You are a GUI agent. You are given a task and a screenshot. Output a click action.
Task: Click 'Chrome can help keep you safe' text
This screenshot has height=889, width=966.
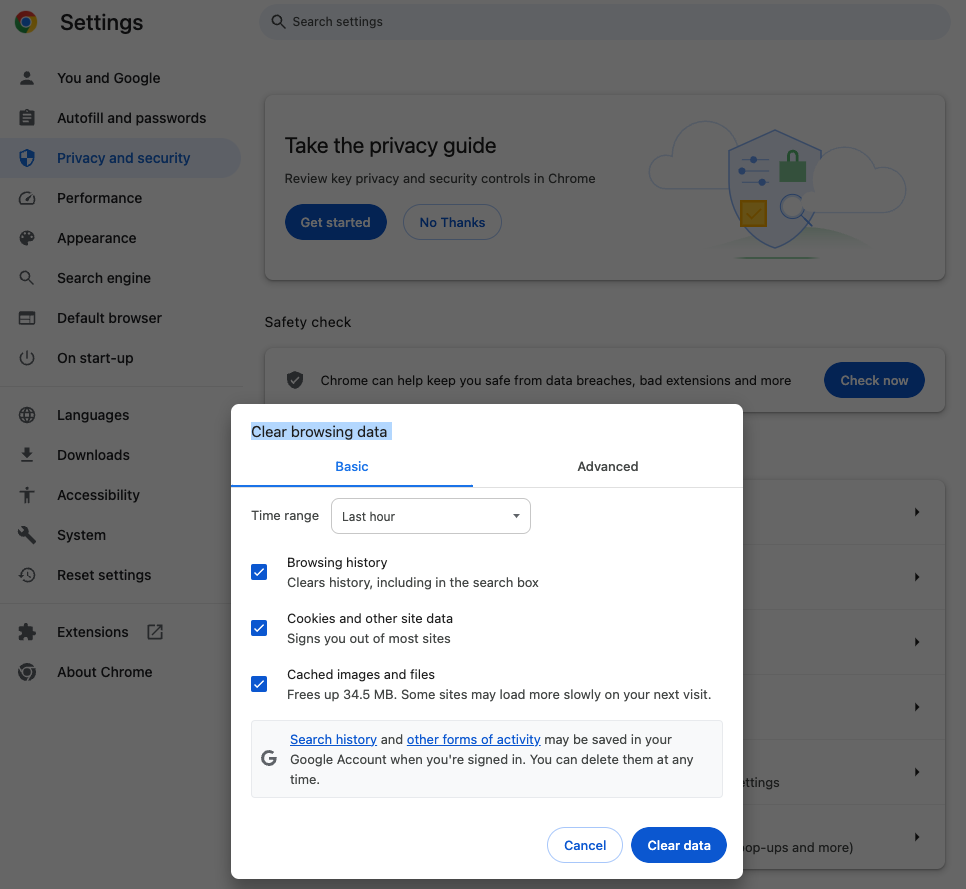click(556, 381)
